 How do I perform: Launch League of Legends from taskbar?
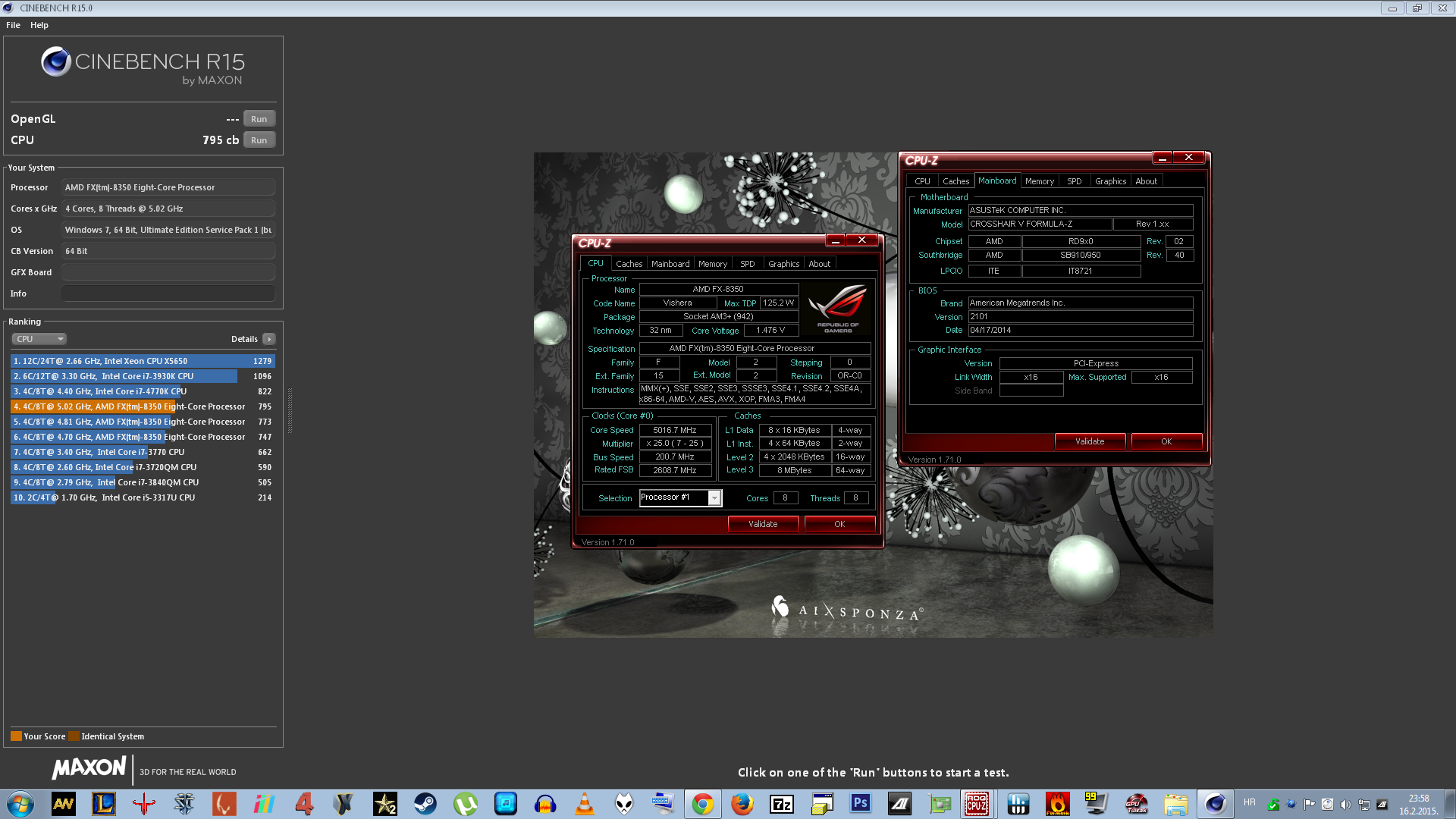pos(104,804)
